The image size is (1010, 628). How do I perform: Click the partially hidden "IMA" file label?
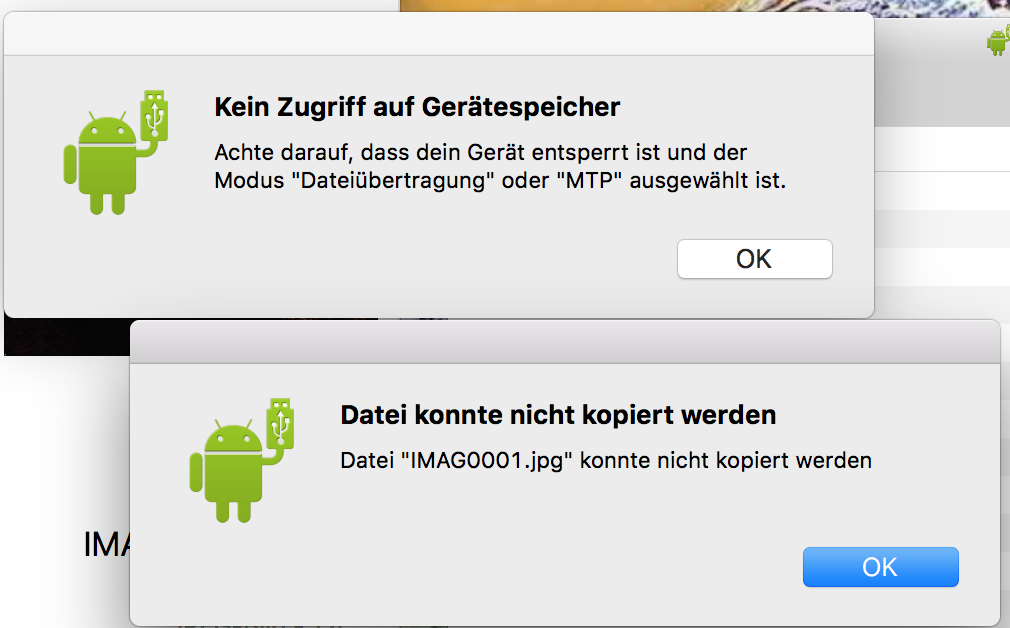pos(107,544)
